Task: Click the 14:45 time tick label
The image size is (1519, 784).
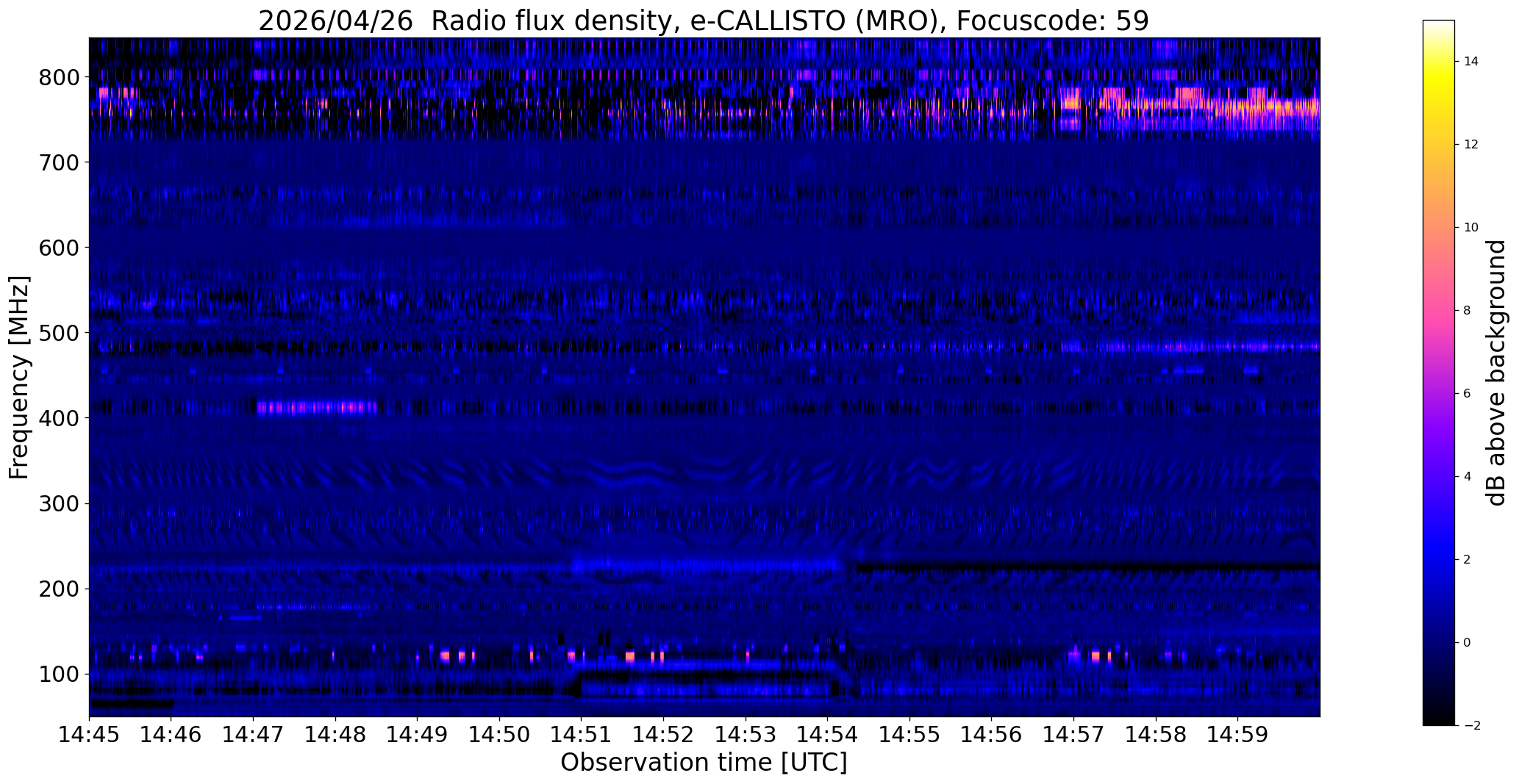Action: pos(89,734)
